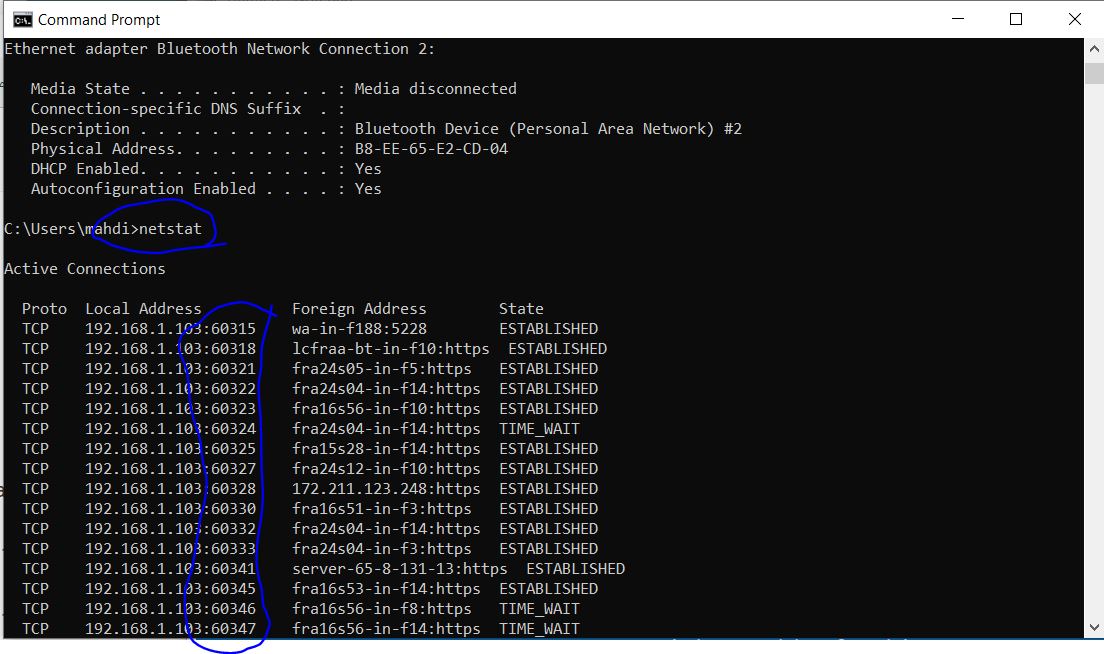
Task: Click the State column header
Action: [521, 309]
